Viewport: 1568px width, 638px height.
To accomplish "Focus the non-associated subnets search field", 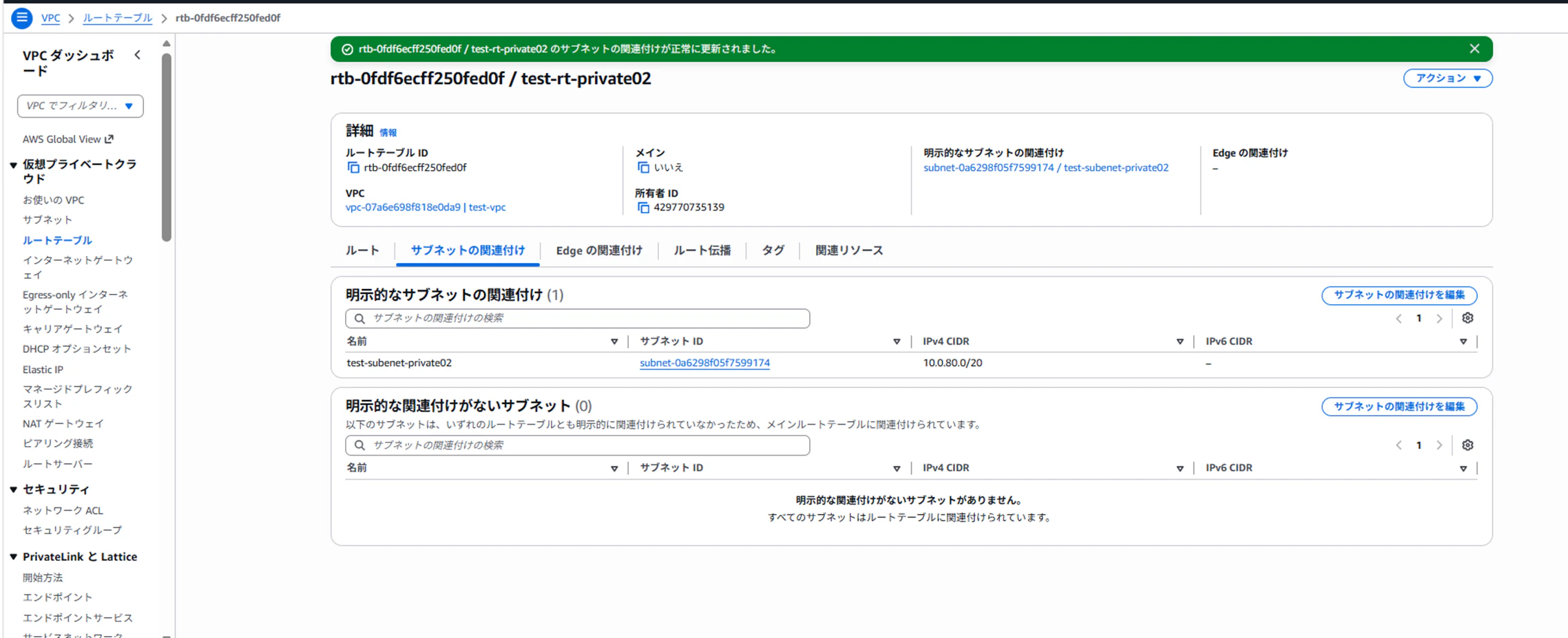I will [578, 445].
